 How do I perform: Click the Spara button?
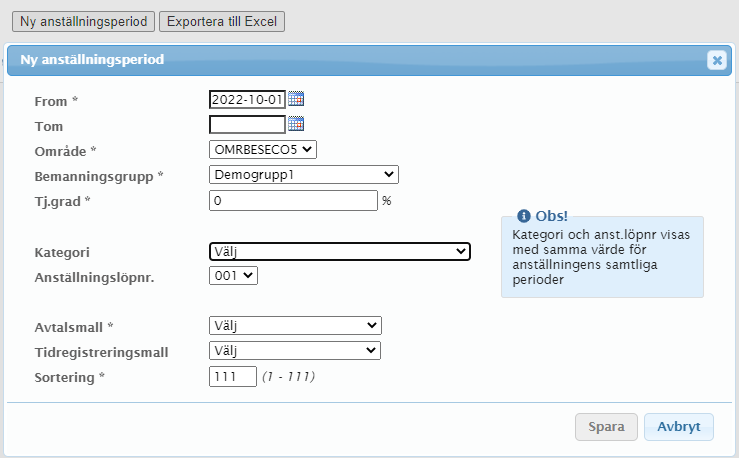[x=606, y=427]
